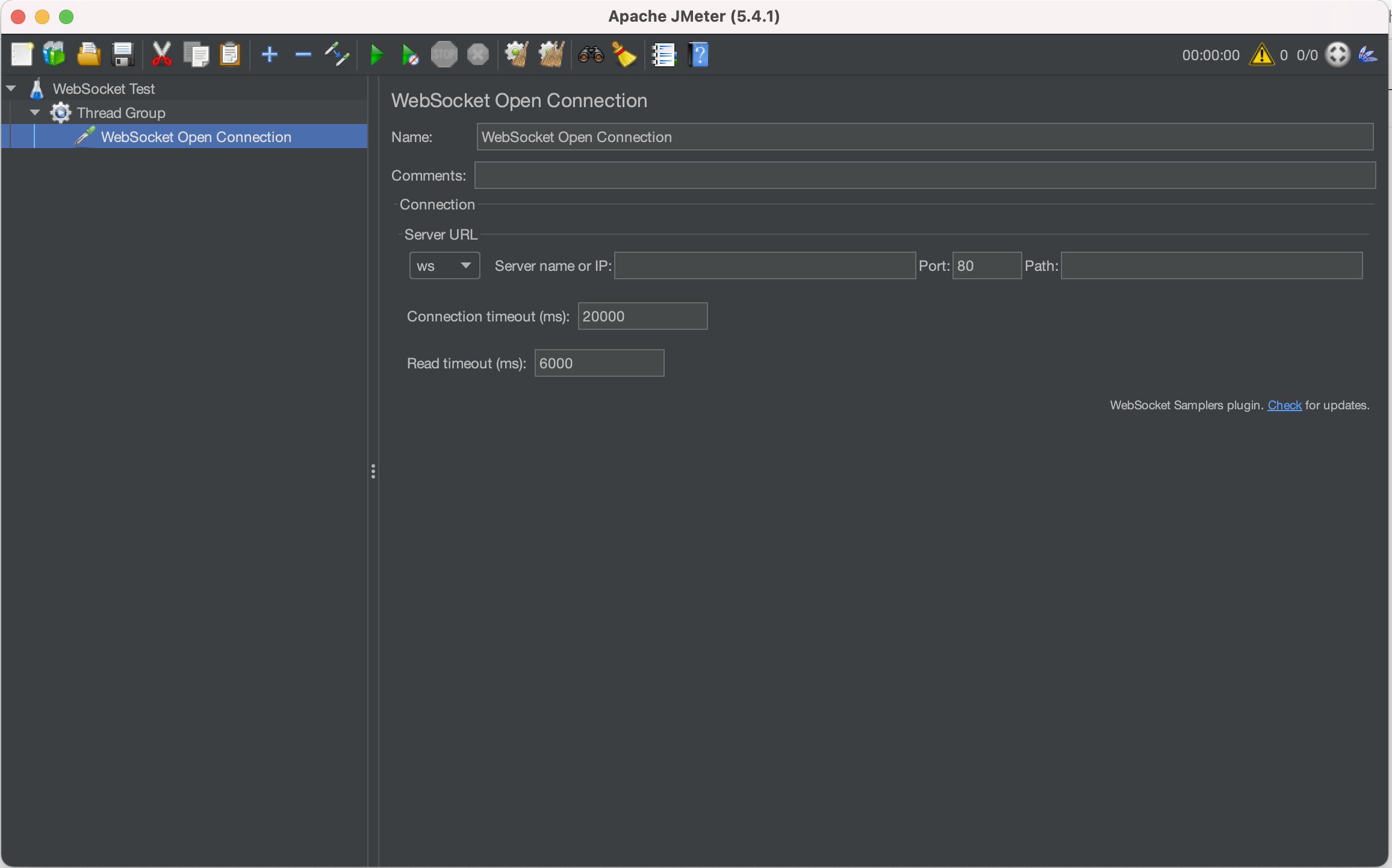Click the Check for updates link
1392x868 pixels.
(1284, 405)
